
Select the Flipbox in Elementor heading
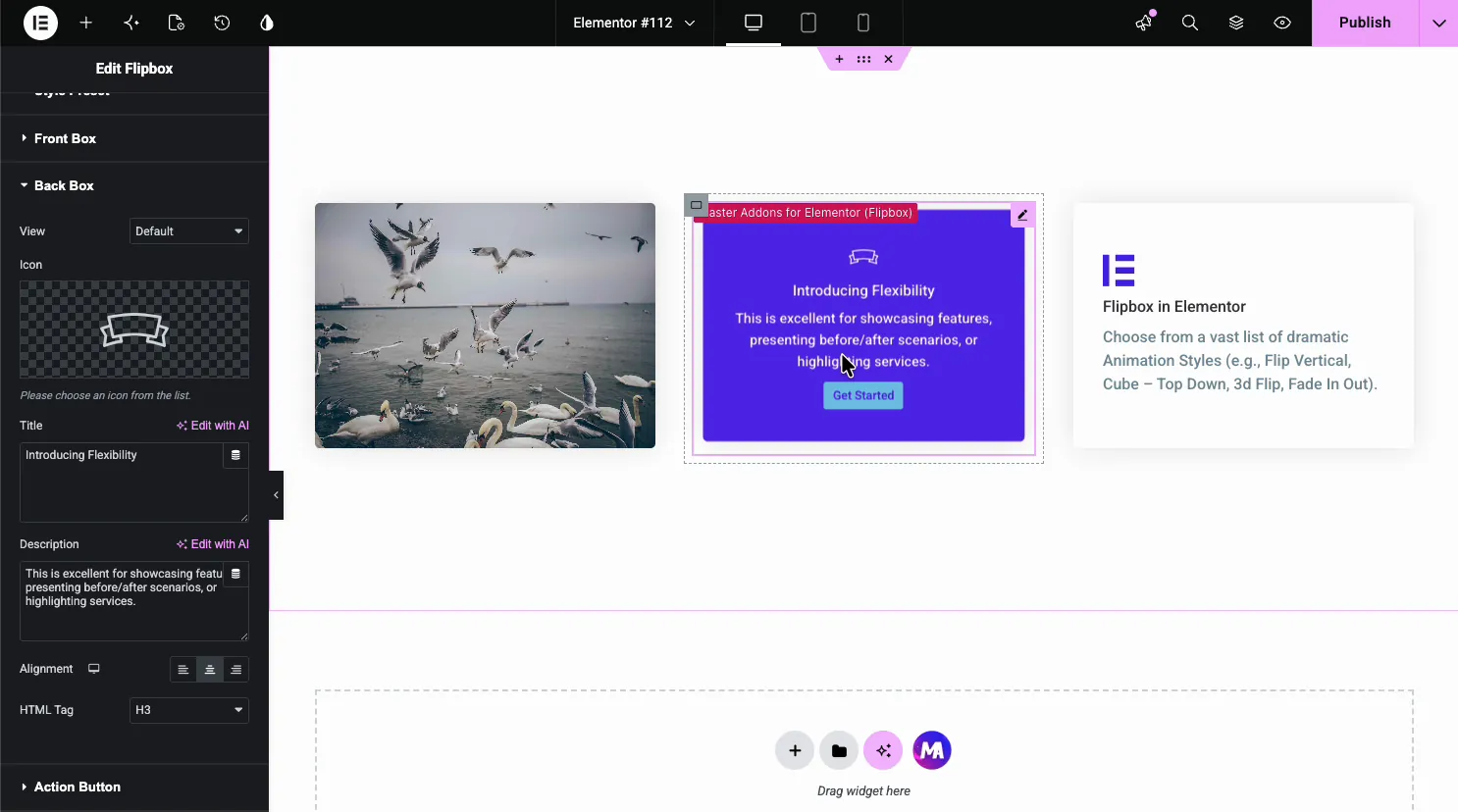pyautogui.click(x=1174, y=307)
